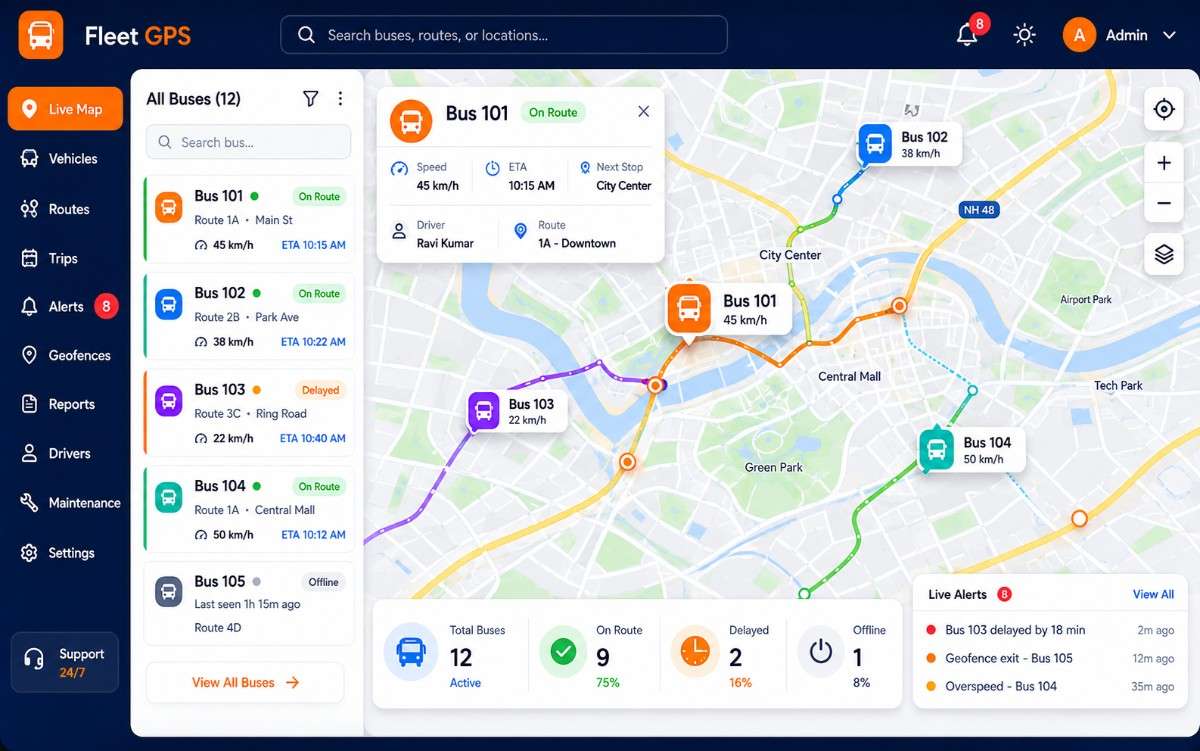
Task: Click the On Route green check icon
Action: [563, 652]
